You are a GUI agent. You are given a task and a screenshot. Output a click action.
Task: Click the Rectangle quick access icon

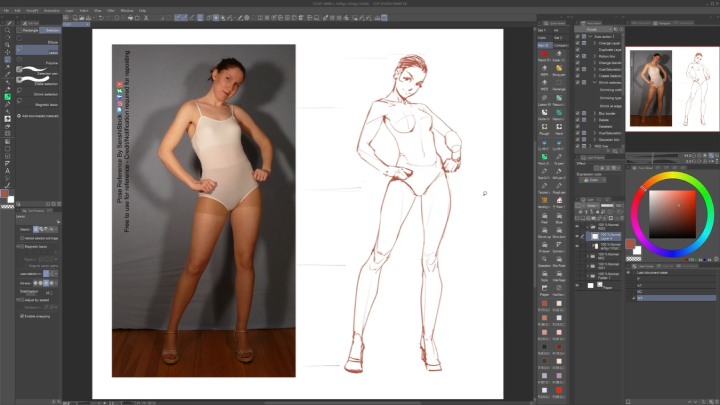click(559, 84)
